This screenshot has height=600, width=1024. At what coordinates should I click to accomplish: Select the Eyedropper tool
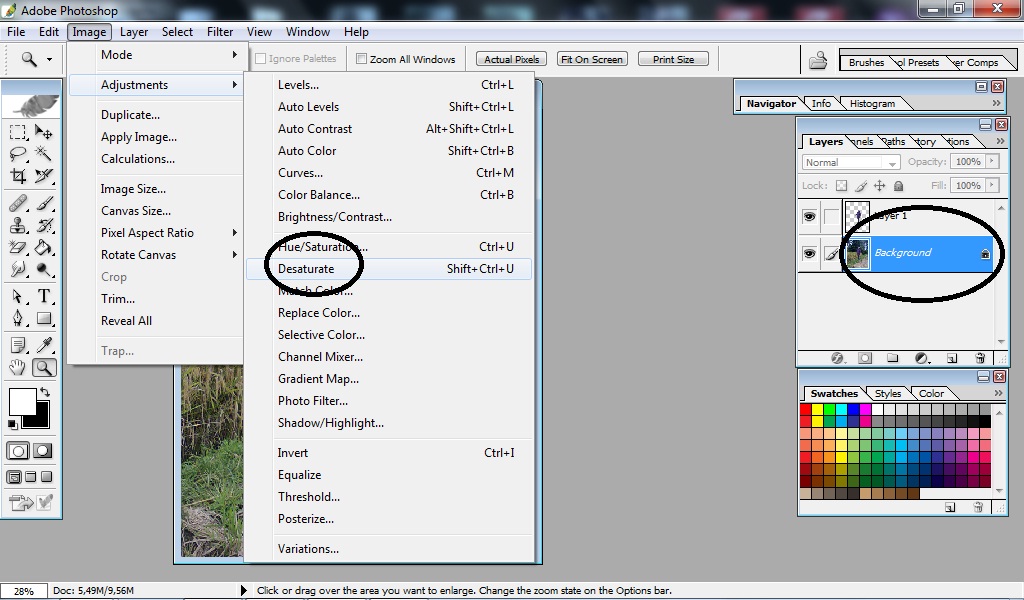(44, 345)
